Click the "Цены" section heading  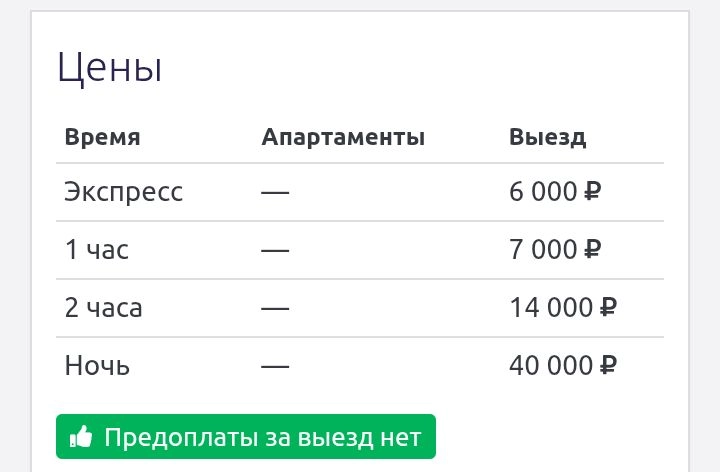point(110,69)
